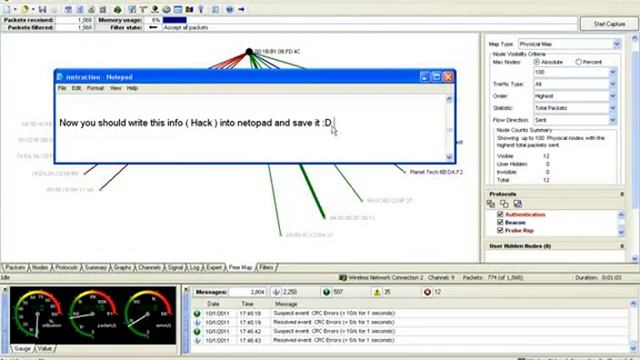Viewport: 640px width, 360px height.
Task: Switch to the Filters tab
Action: click(266, 268)
